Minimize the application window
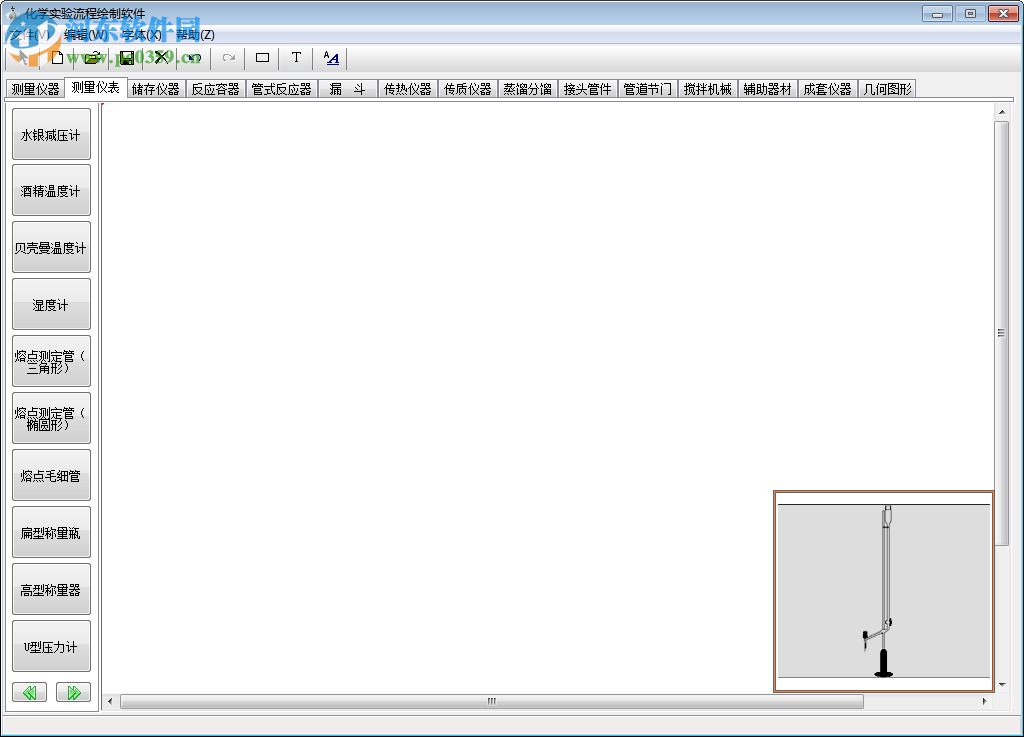This screenshot has width=1024, height=737. pos(938,14)
